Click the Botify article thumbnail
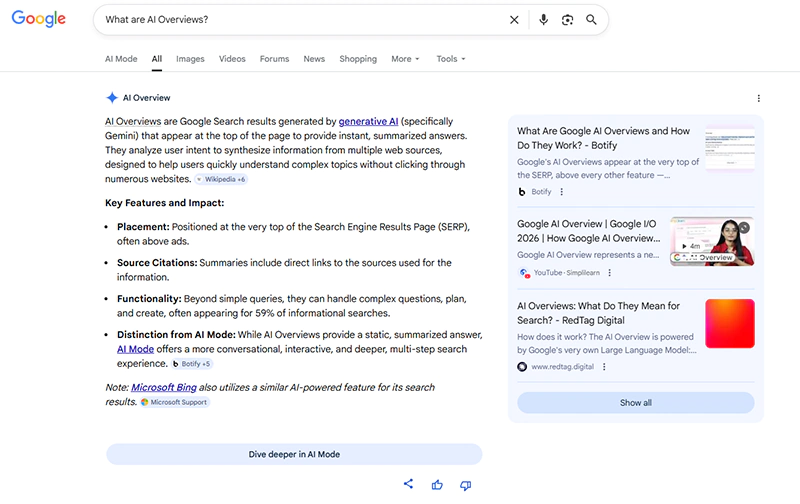Screen dimensions: 800x504 730,149
